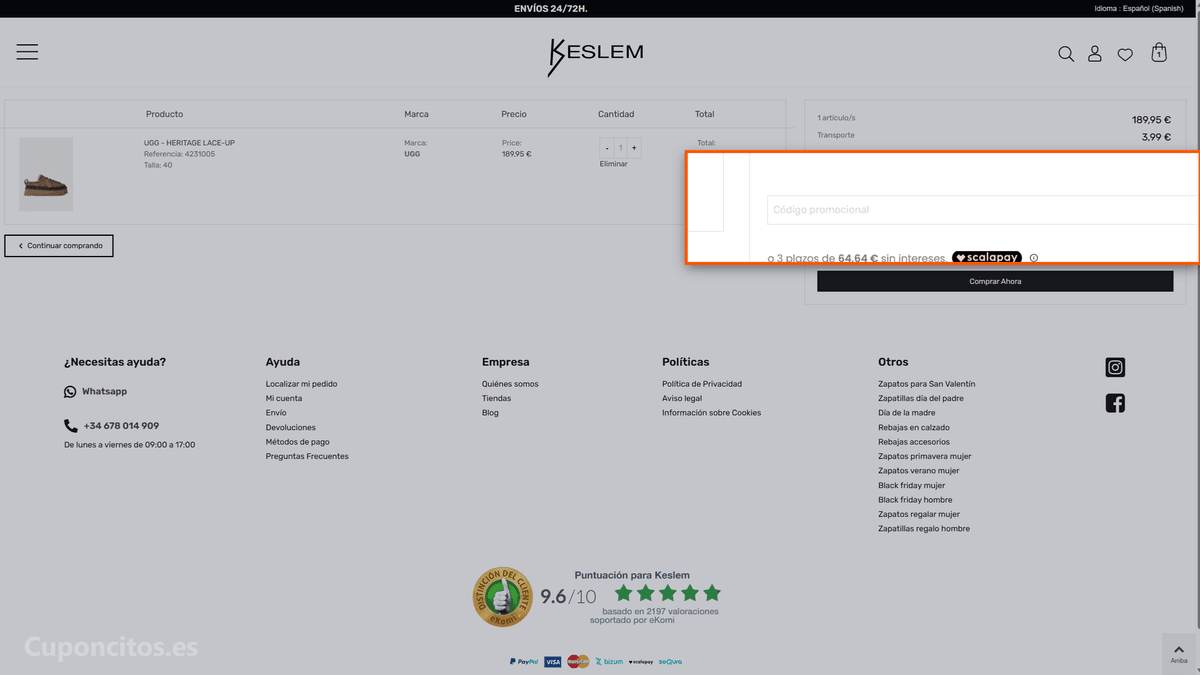Open the hamburger navigation menu

[27, 52]
